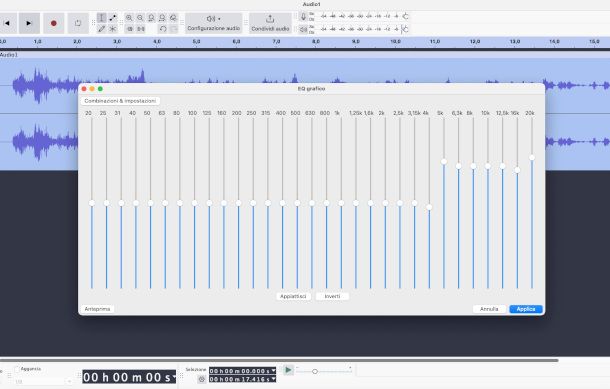Click the Anteprima preview button
The width and height of the screenshot is (610, 389).
coord(97,309)
